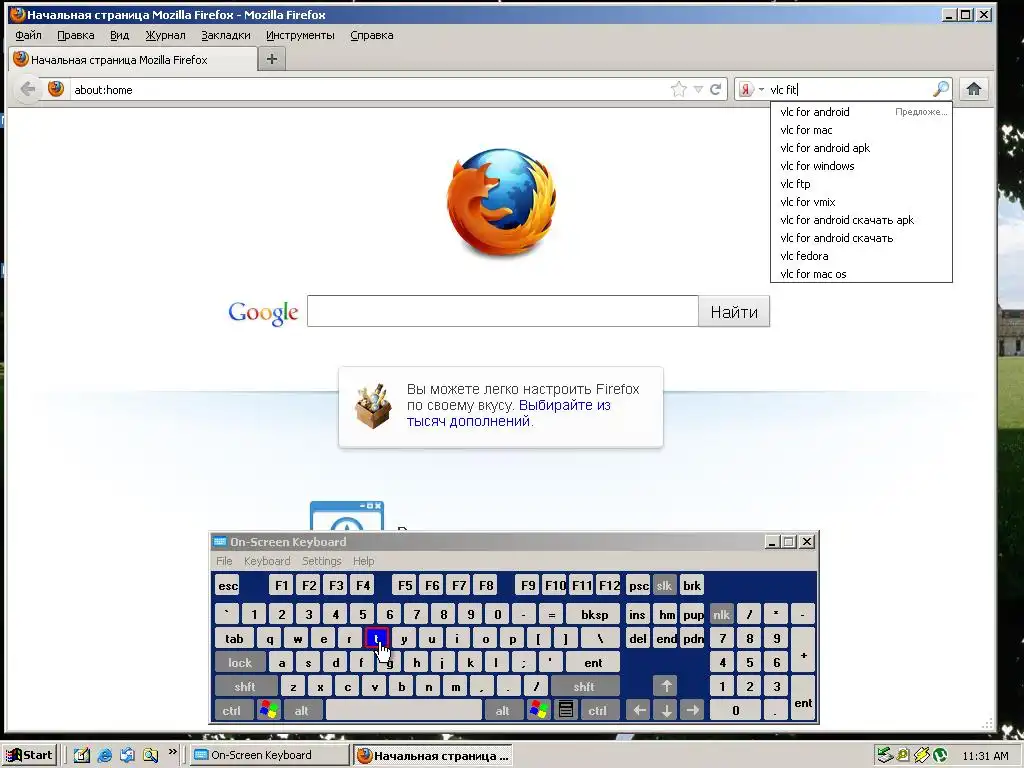The width and height of the screenshot is (1024, 768).
Task: Open the Журнал menu
Action: coord(165,35)
